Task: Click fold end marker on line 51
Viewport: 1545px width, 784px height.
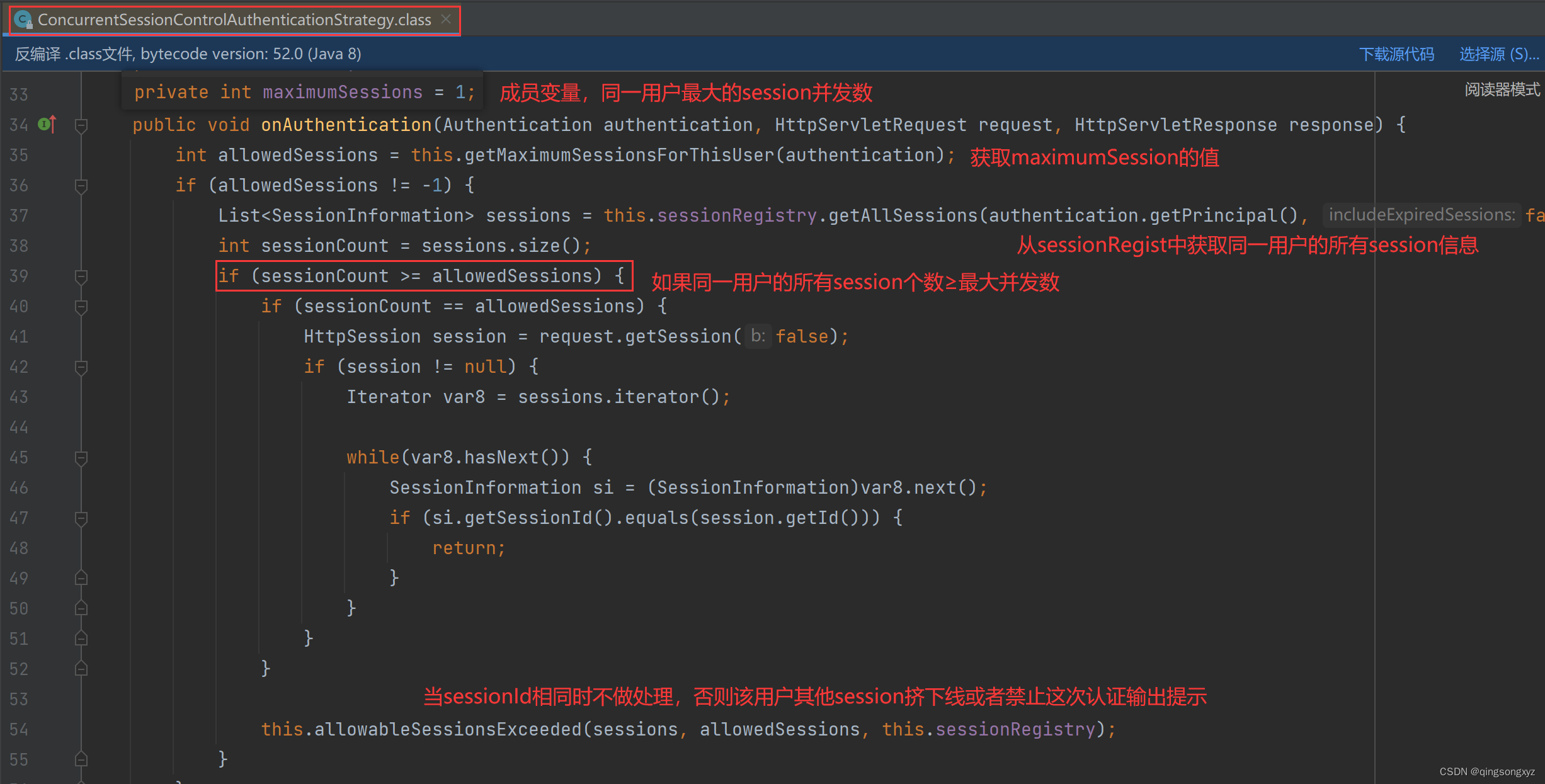Action: (x=81, y=638)
